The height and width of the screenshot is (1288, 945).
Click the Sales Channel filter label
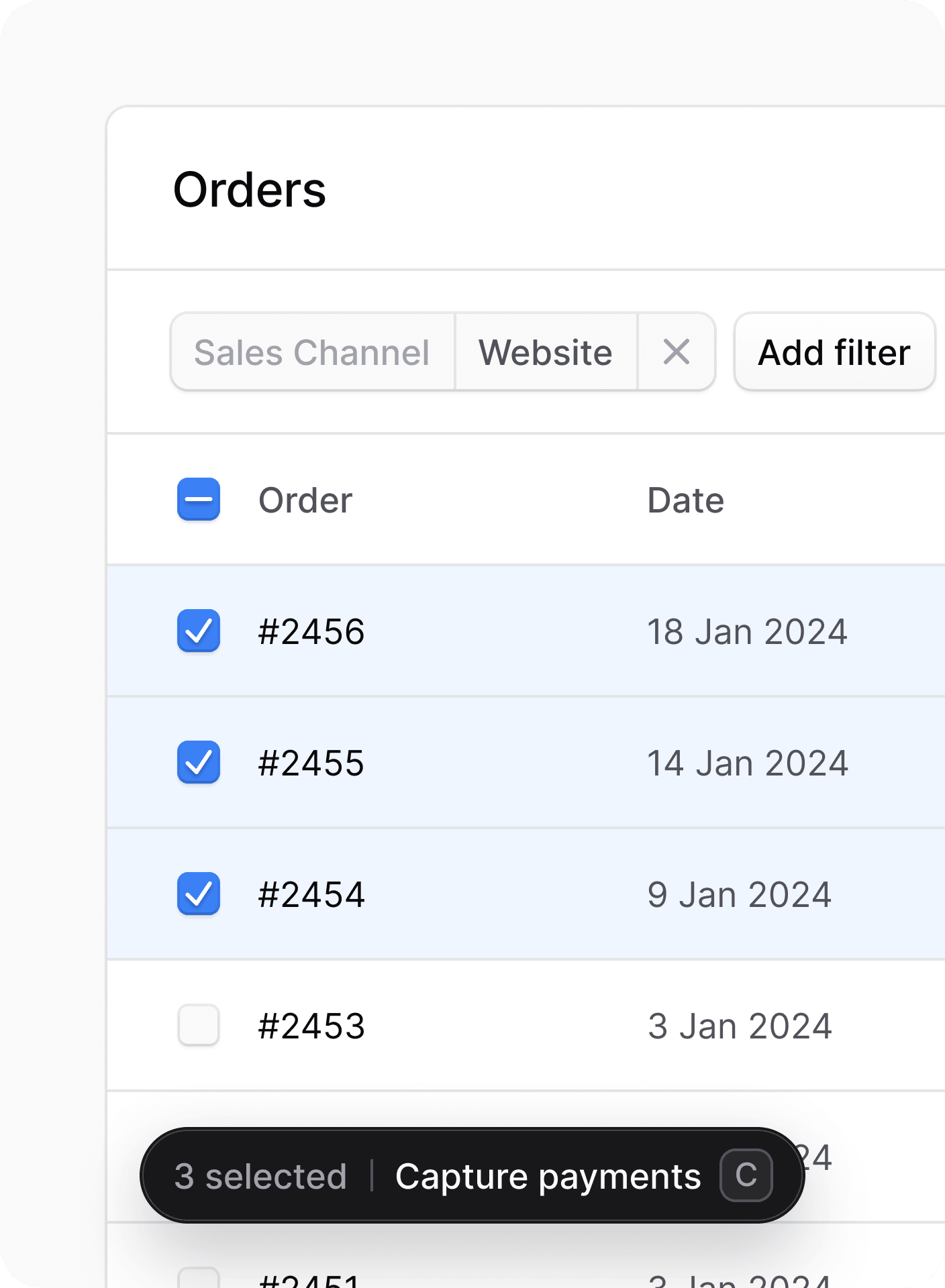click(x=312, y=352)
